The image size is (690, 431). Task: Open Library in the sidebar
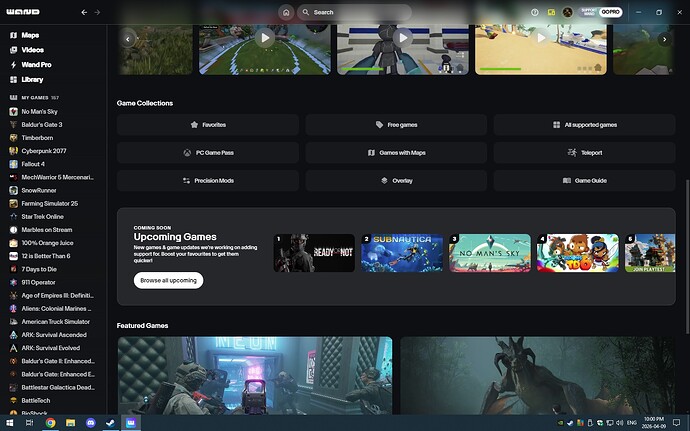32,80
